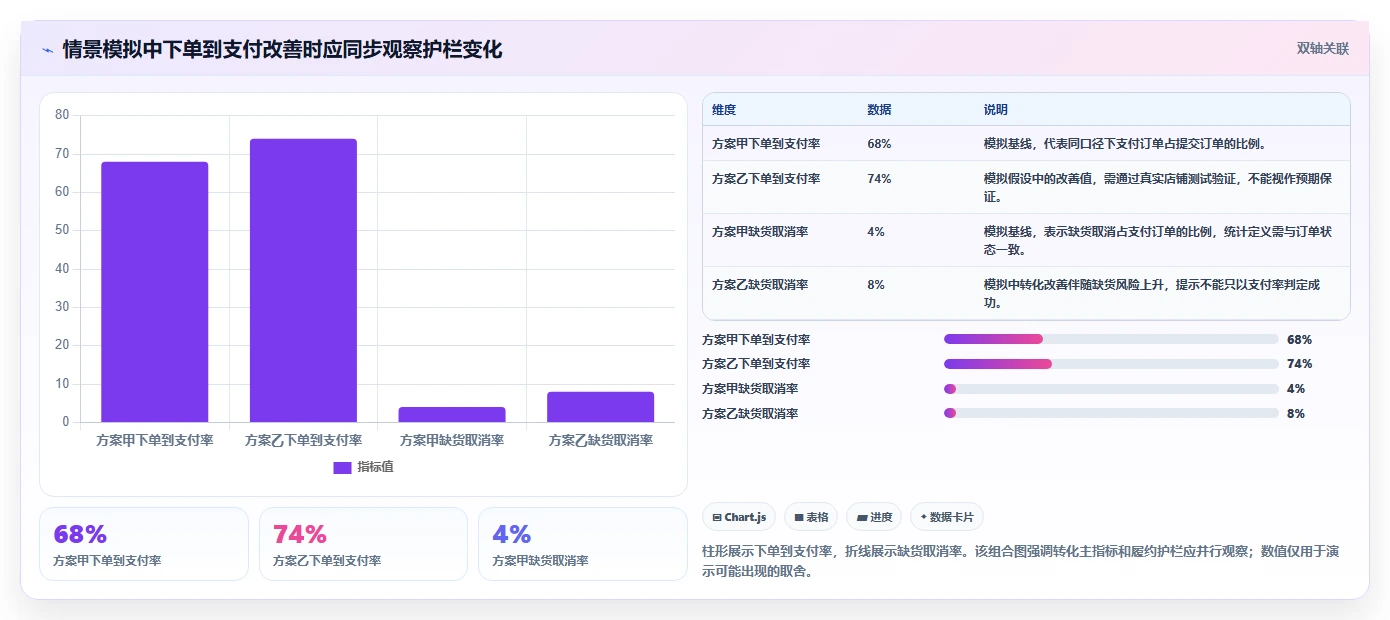The height and width of the screenshot is (620, 1390).
Task: Click the 指标值 legend label
Action: [375, 467]
